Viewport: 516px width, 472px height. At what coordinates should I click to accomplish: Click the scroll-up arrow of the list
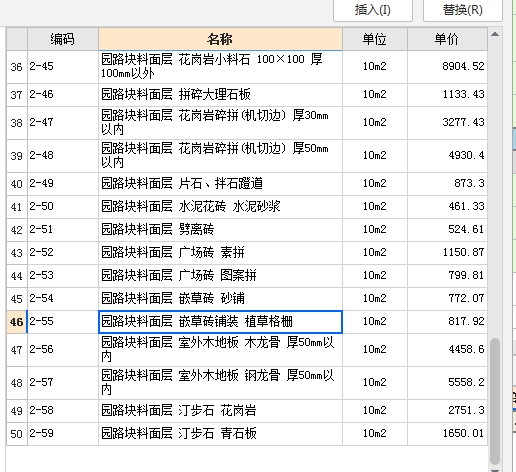(495, 34)
